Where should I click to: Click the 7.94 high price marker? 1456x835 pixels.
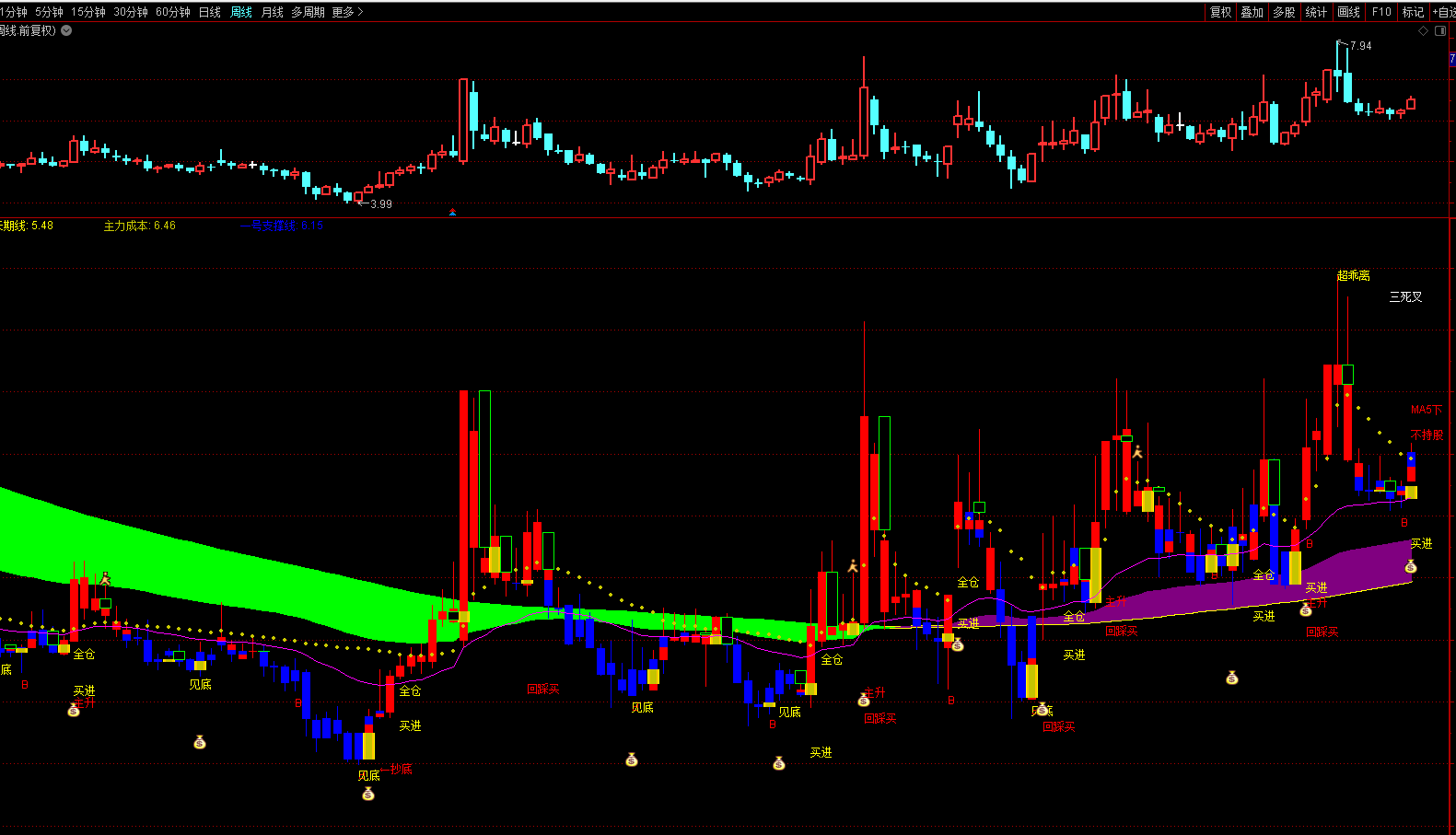pos(1359,45)
